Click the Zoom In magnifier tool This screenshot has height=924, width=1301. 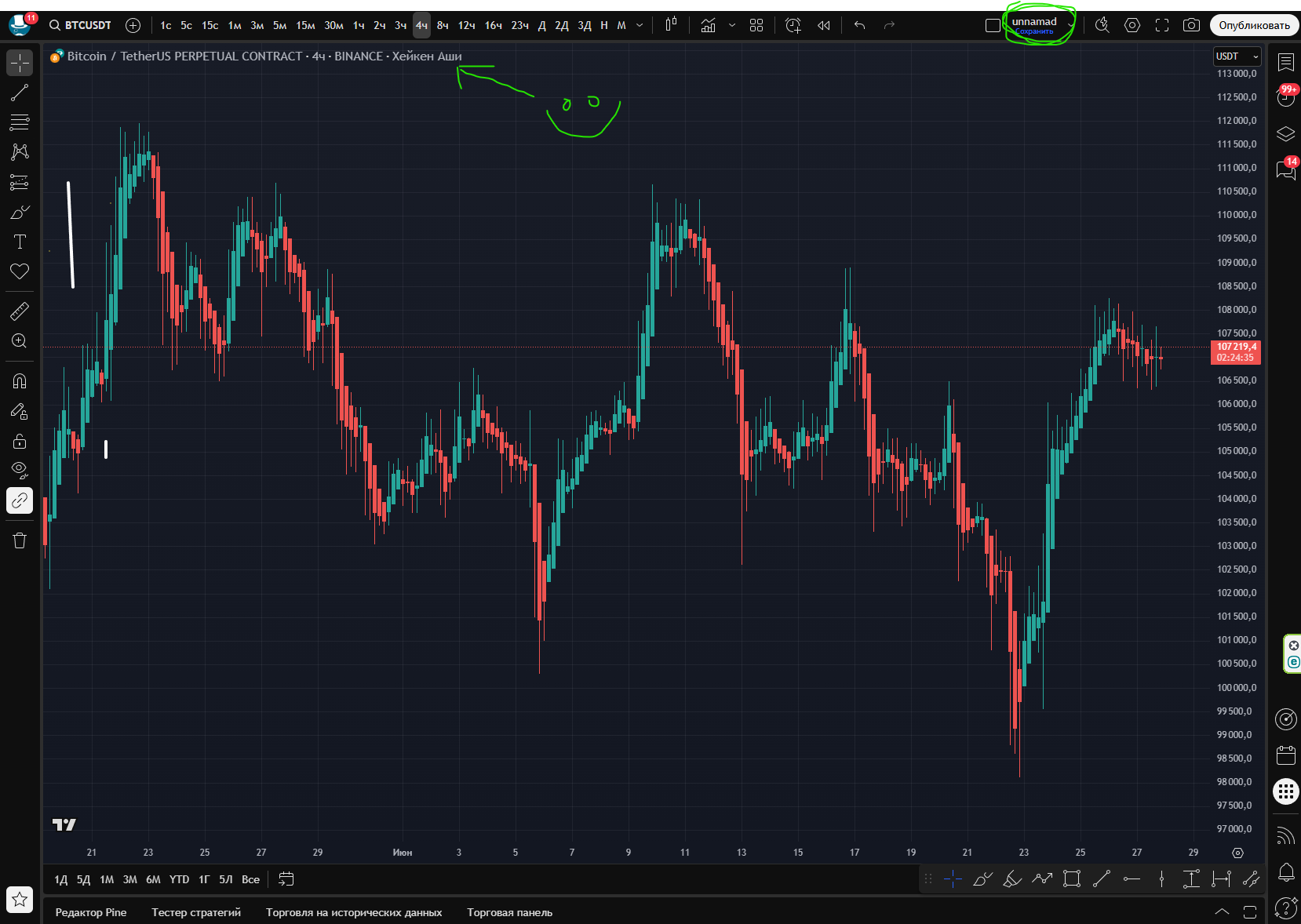[20, 341]
